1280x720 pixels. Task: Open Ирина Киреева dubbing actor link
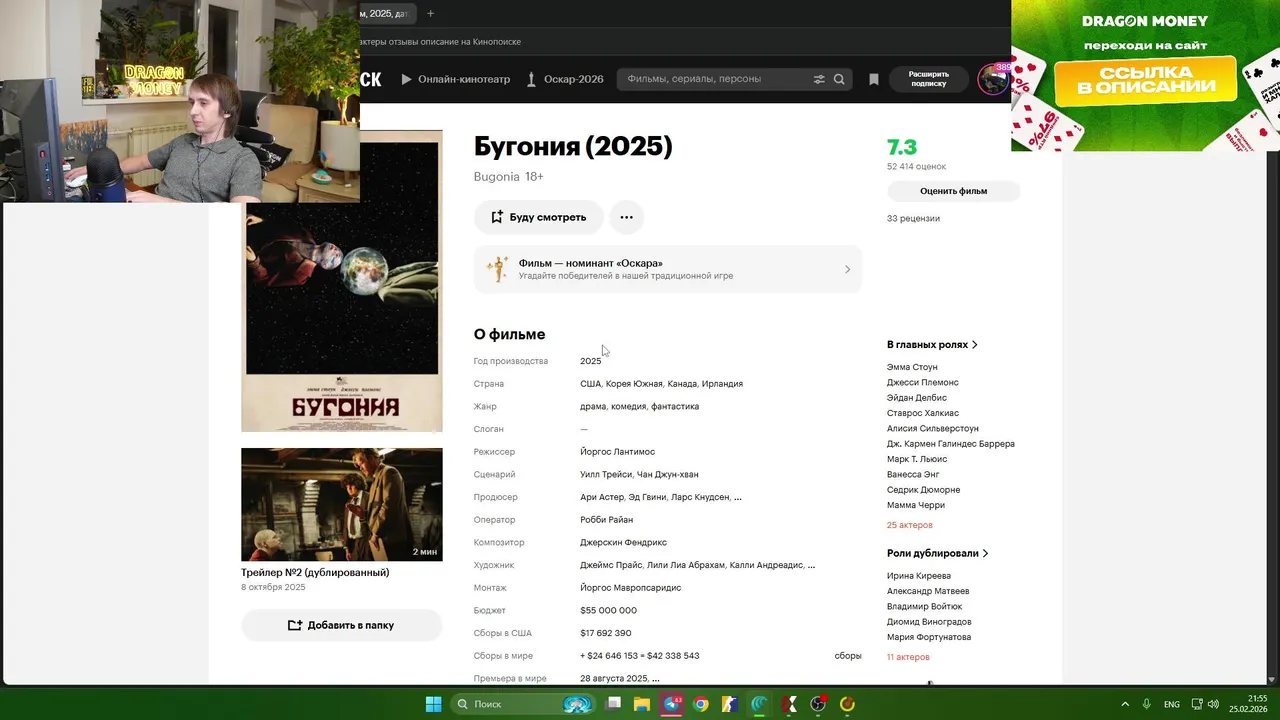(x=918, y=576)
